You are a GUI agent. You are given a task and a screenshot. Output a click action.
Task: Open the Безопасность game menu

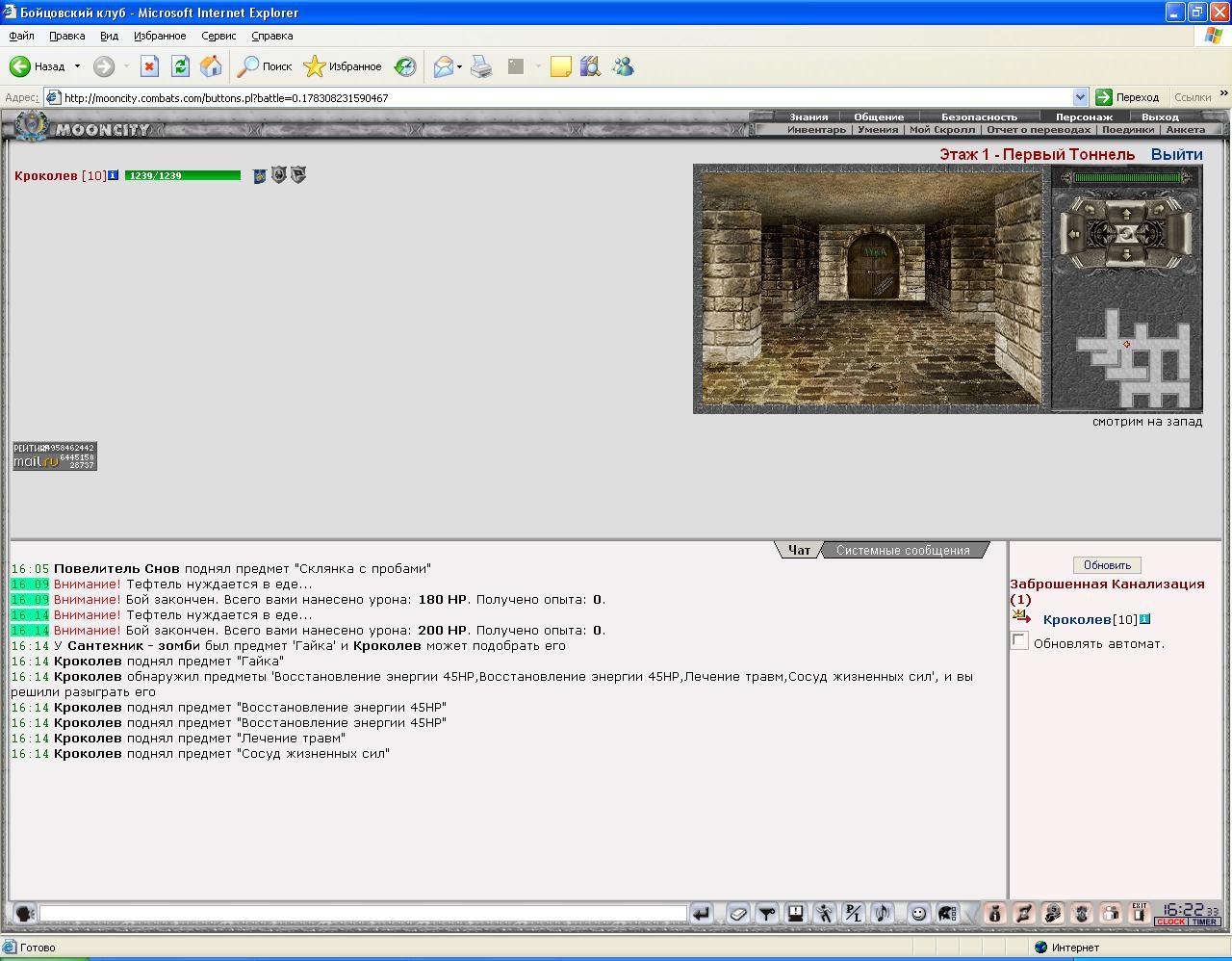pos(979,117)
